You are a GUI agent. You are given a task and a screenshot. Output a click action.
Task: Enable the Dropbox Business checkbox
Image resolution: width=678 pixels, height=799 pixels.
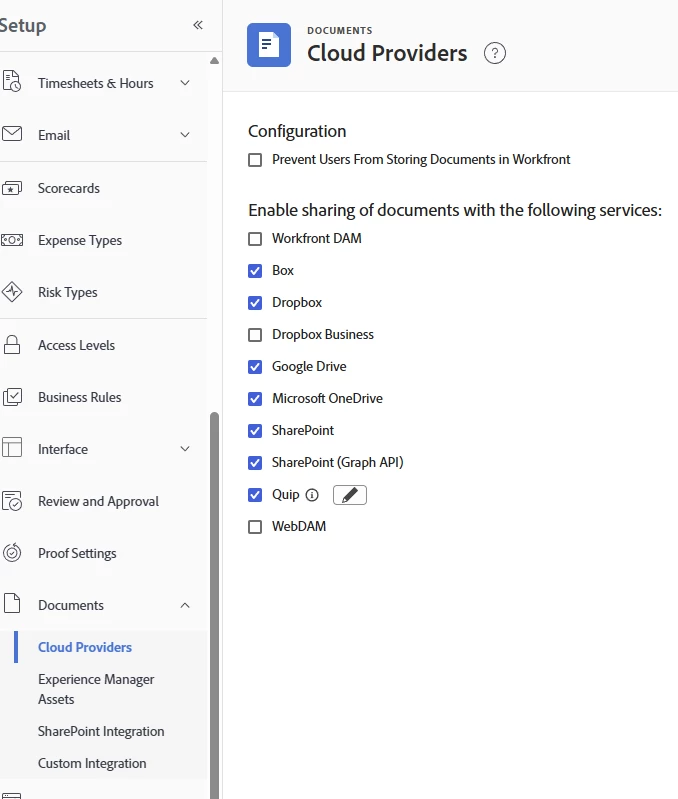coord(255,335)
